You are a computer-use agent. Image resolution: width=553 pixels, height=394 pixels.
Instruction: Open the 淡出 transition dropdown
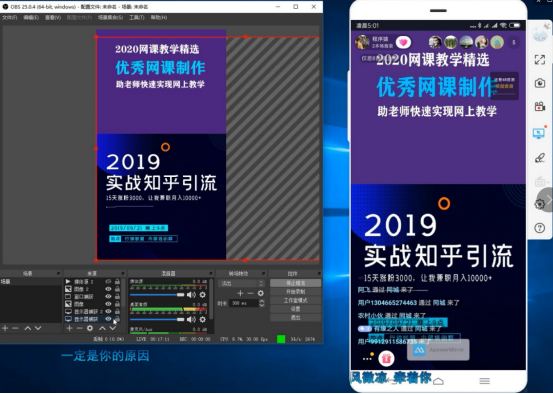tap(241, 283)
